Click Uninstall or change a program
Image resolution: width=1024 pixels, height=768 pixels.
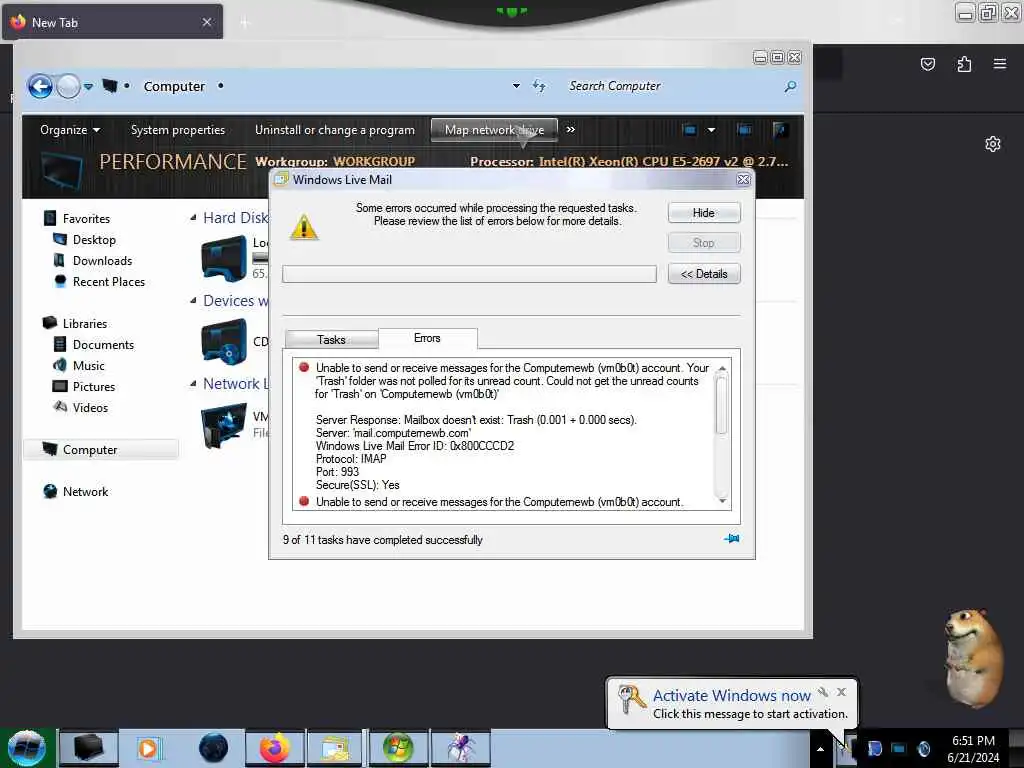[x=334, y=129]
